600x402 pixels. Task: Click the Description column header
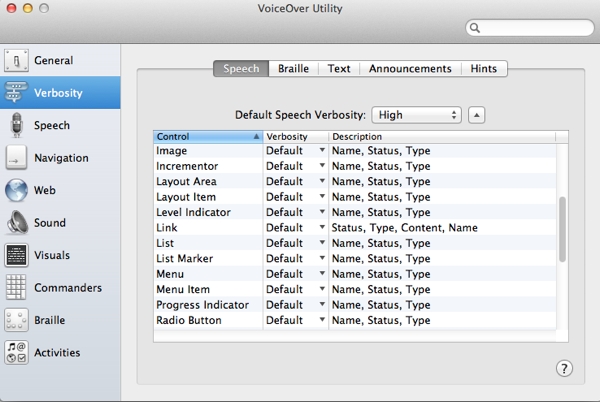pyautogui.click(x=442, y=137)
